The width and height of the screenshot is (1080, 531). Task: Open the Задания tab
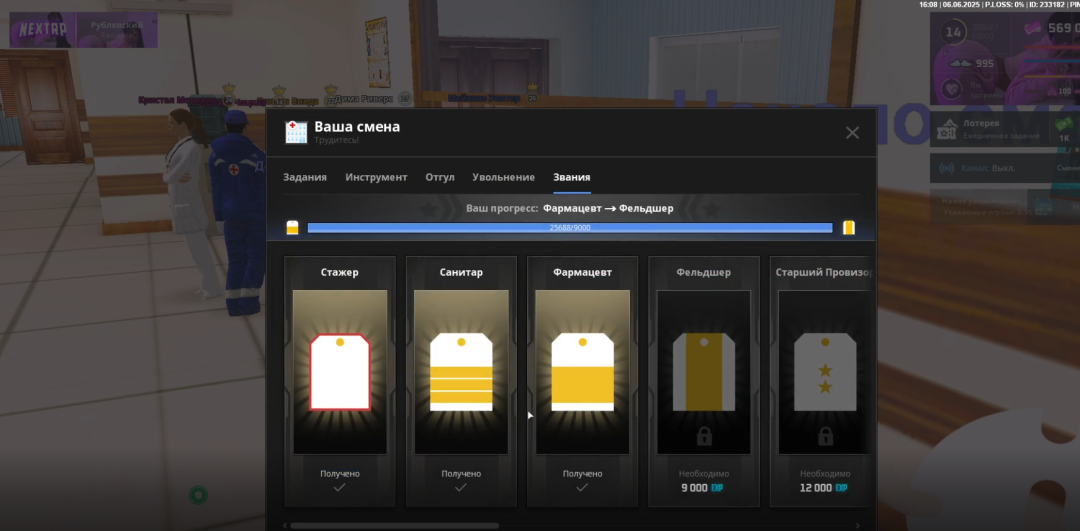pyautogui.click(x=305, y=177)
